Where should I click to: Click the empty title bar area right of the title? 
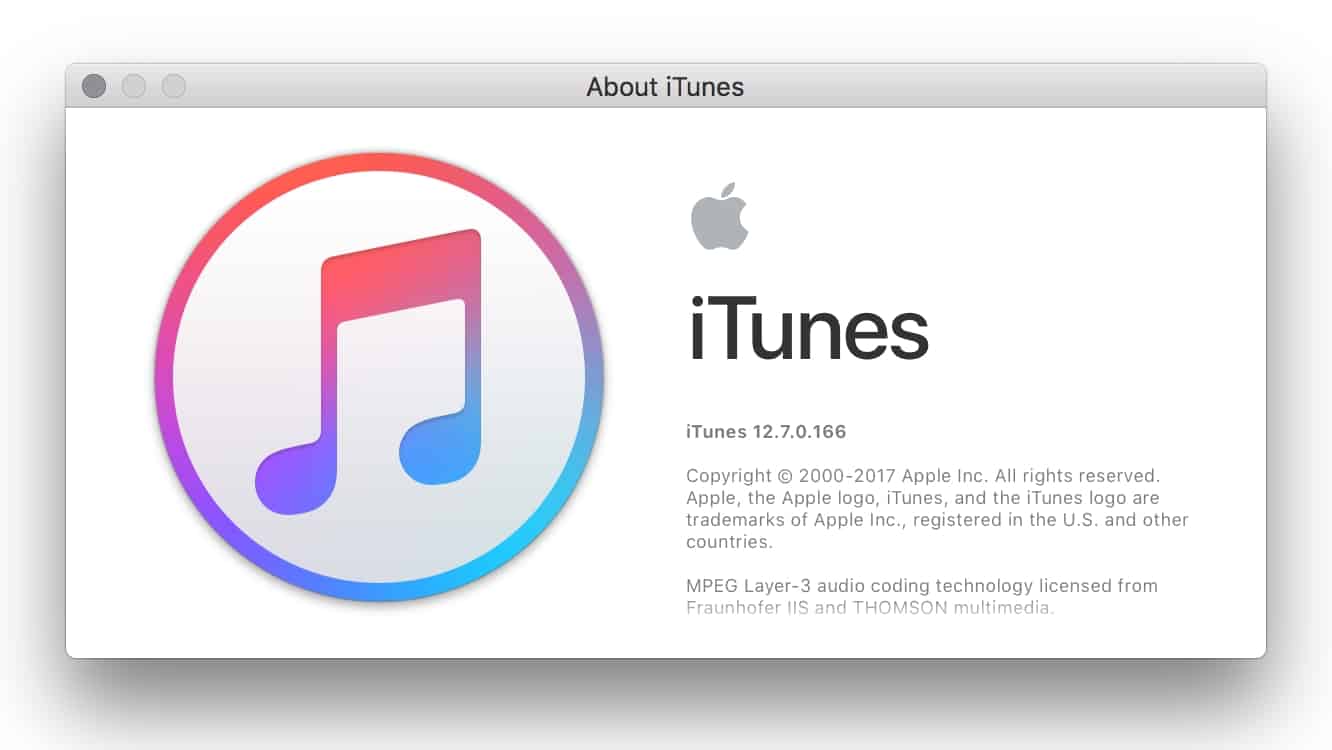pyautogui.click(x=1000, y=86)
